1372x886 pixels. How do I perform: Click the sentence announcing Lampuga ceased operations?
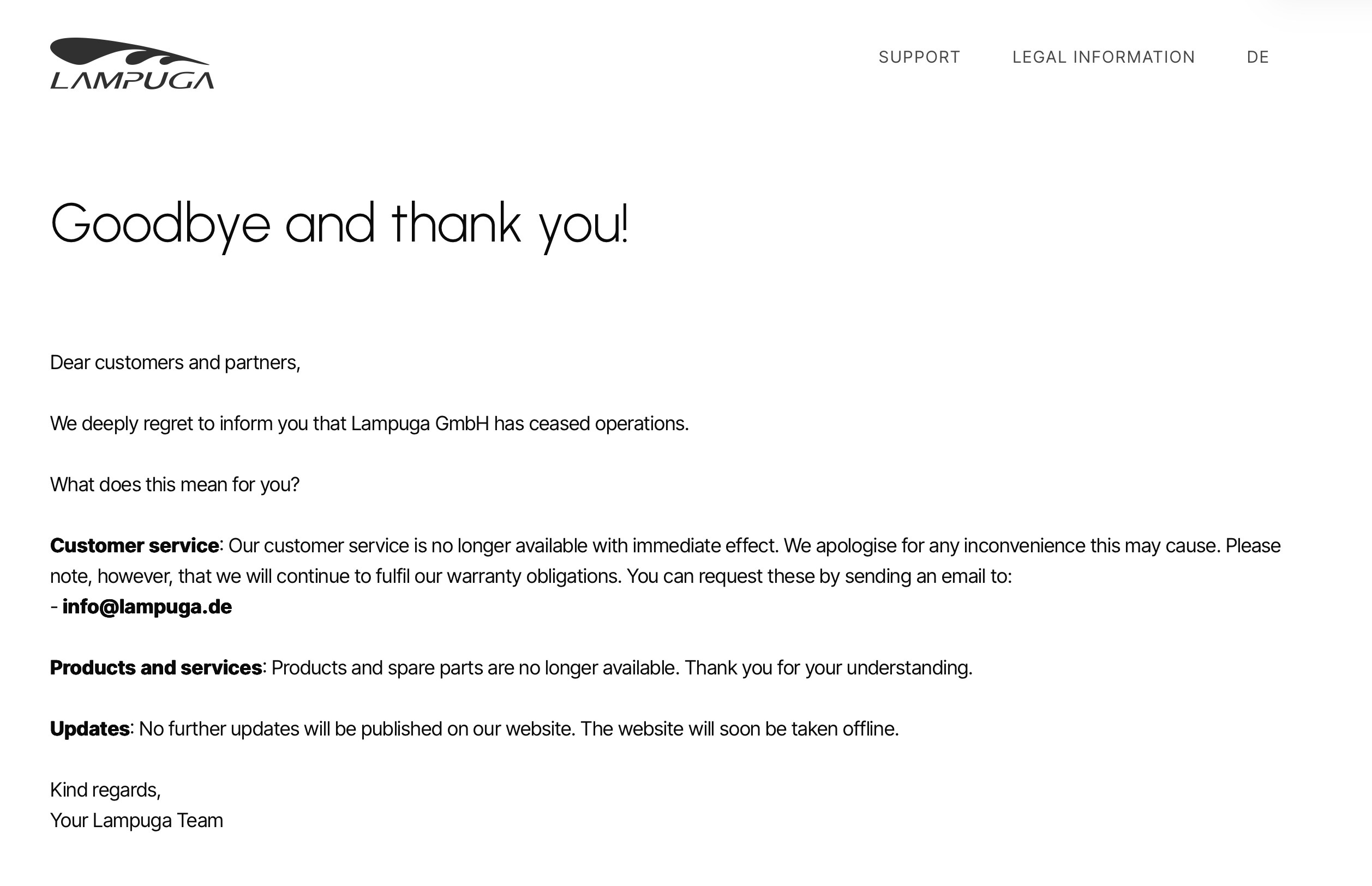coord(369,424)
